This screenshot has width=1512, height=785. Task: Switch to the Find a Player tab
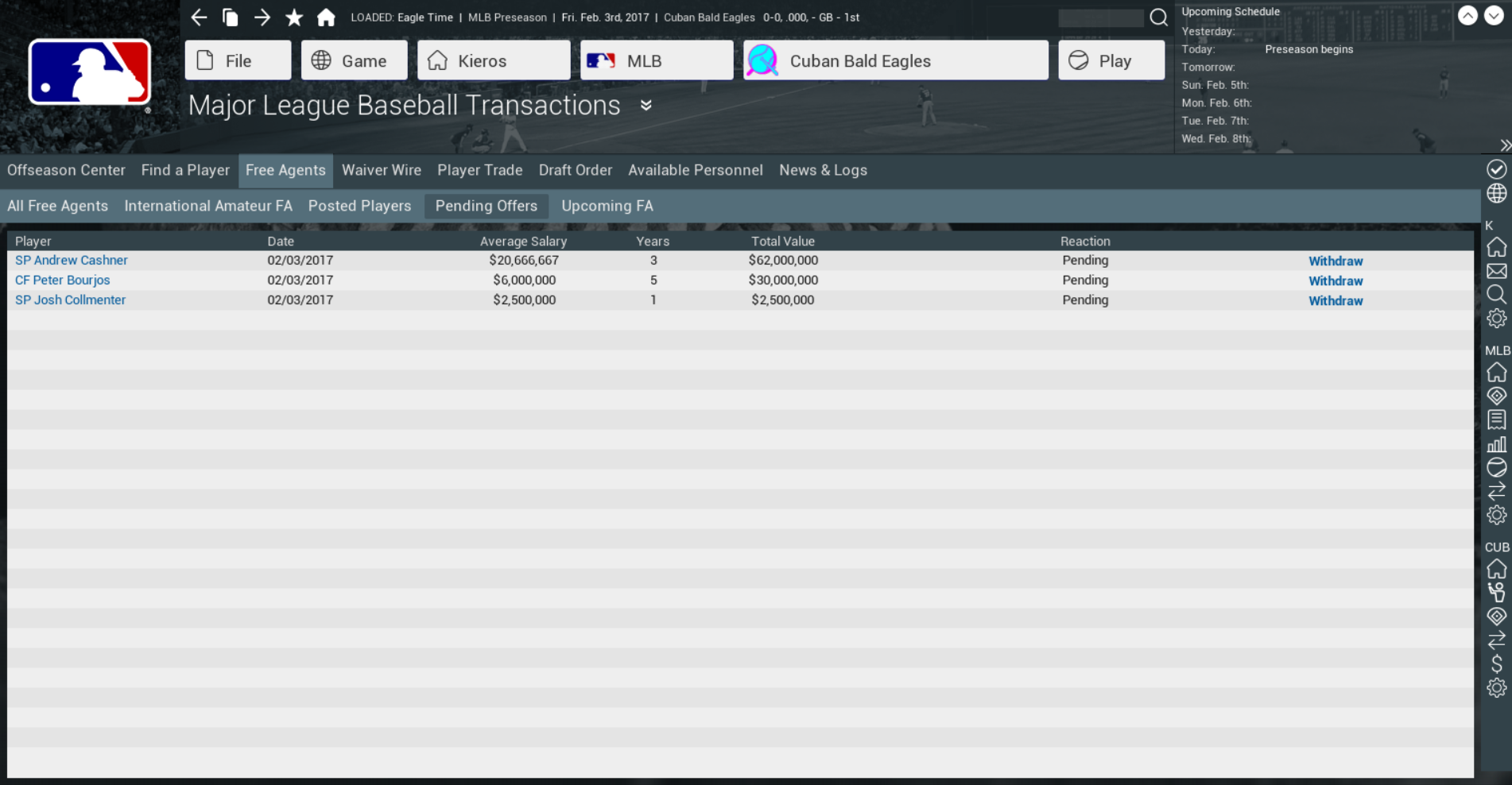(x=185, y=170)
